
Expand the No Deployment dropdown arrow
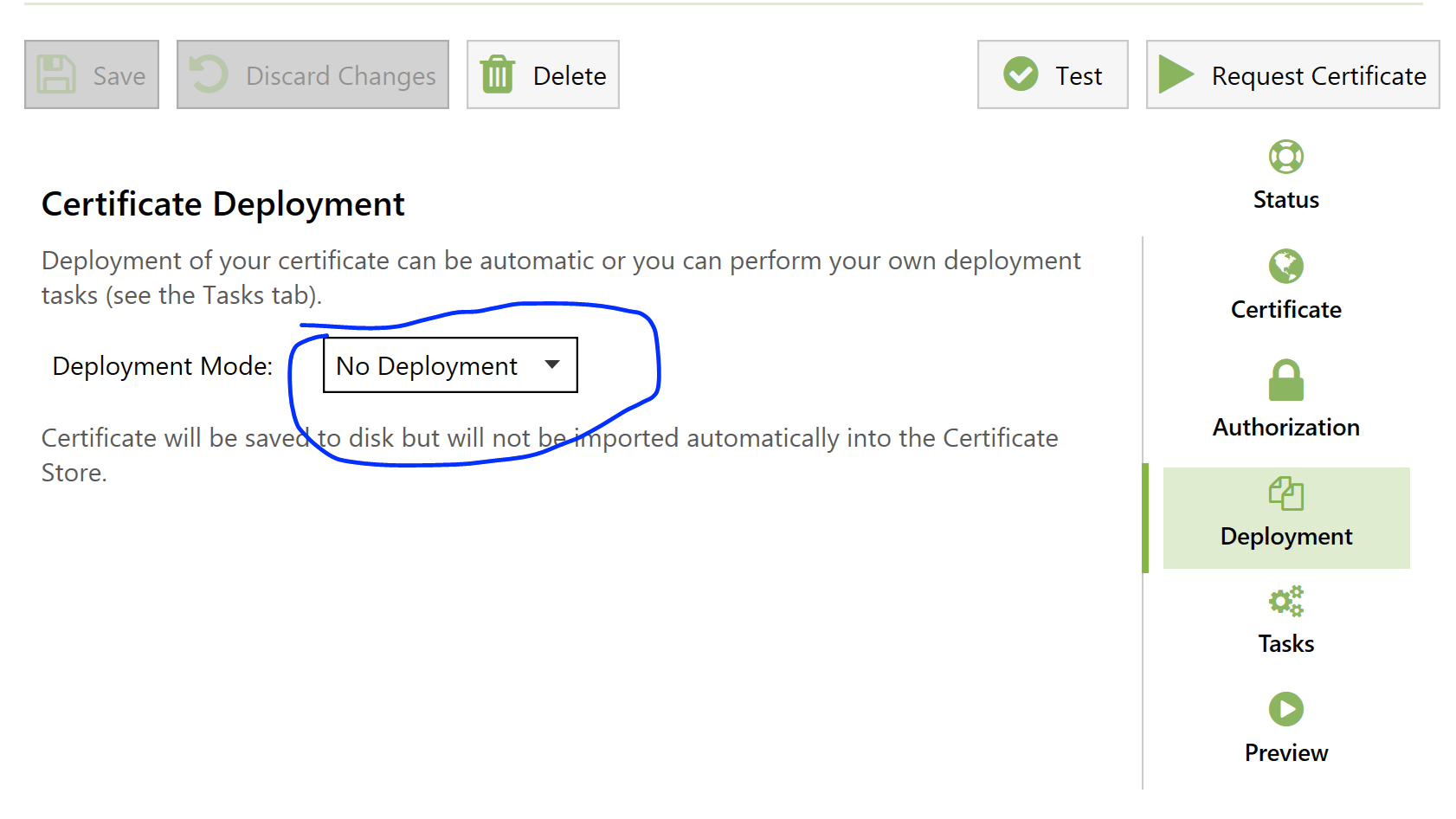tap(552, 364)
